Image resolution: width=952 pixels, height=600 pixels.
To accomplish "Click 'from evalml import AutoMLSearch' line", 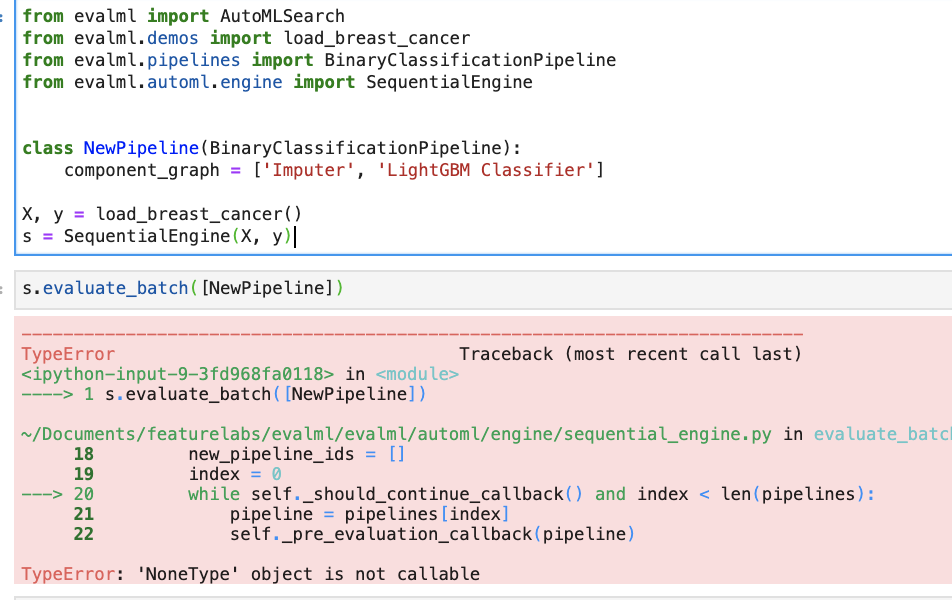I will (x=183, y=16).
